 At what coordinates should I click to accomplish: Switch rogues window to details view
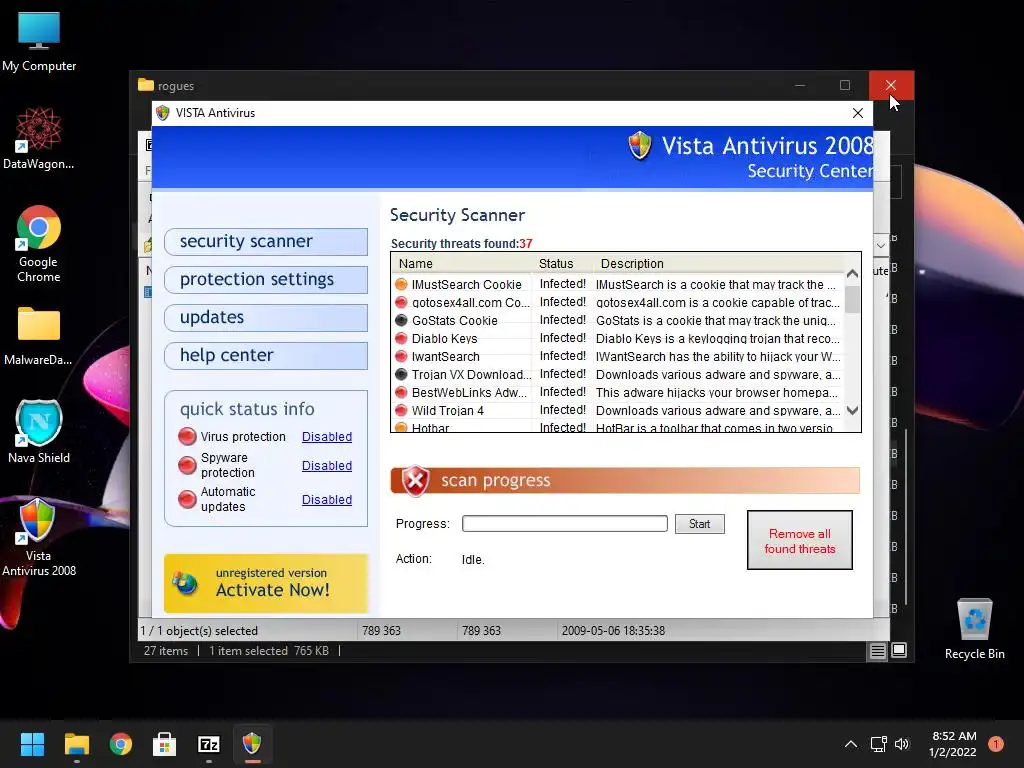(877, 650)
